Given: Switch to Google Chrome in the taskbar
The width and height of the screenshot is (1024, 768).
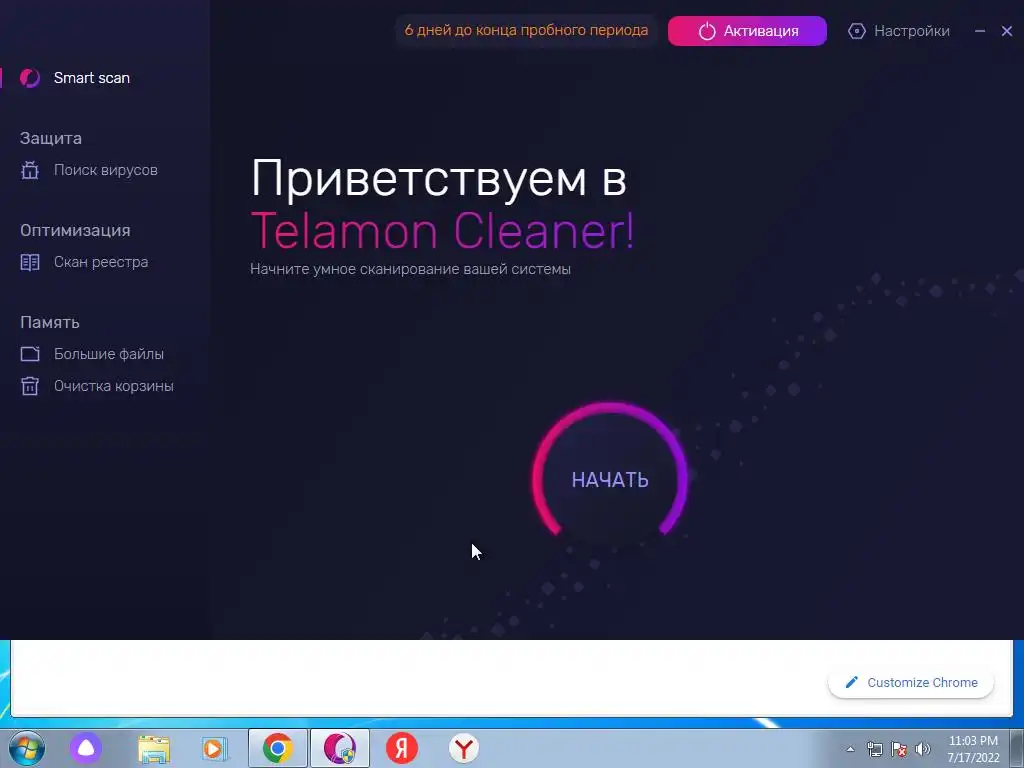Looking at the screenshot, I should click(278, 748).
